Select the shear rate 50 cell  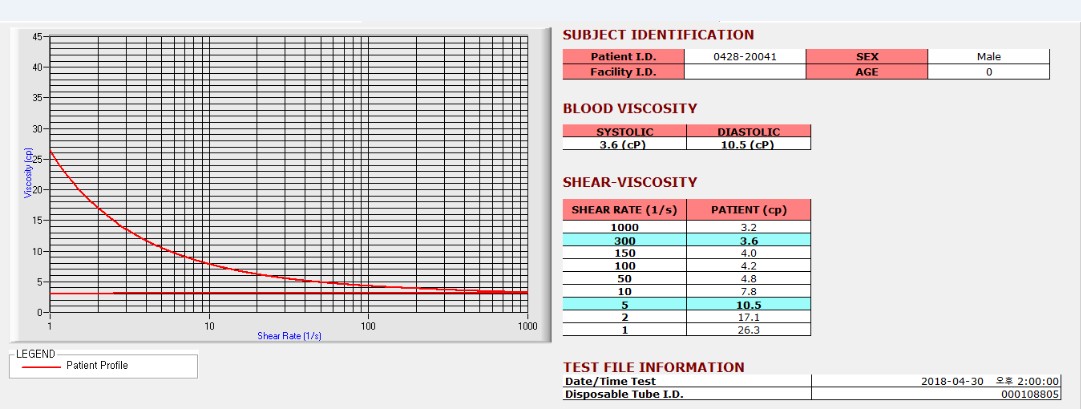[625, 279]
